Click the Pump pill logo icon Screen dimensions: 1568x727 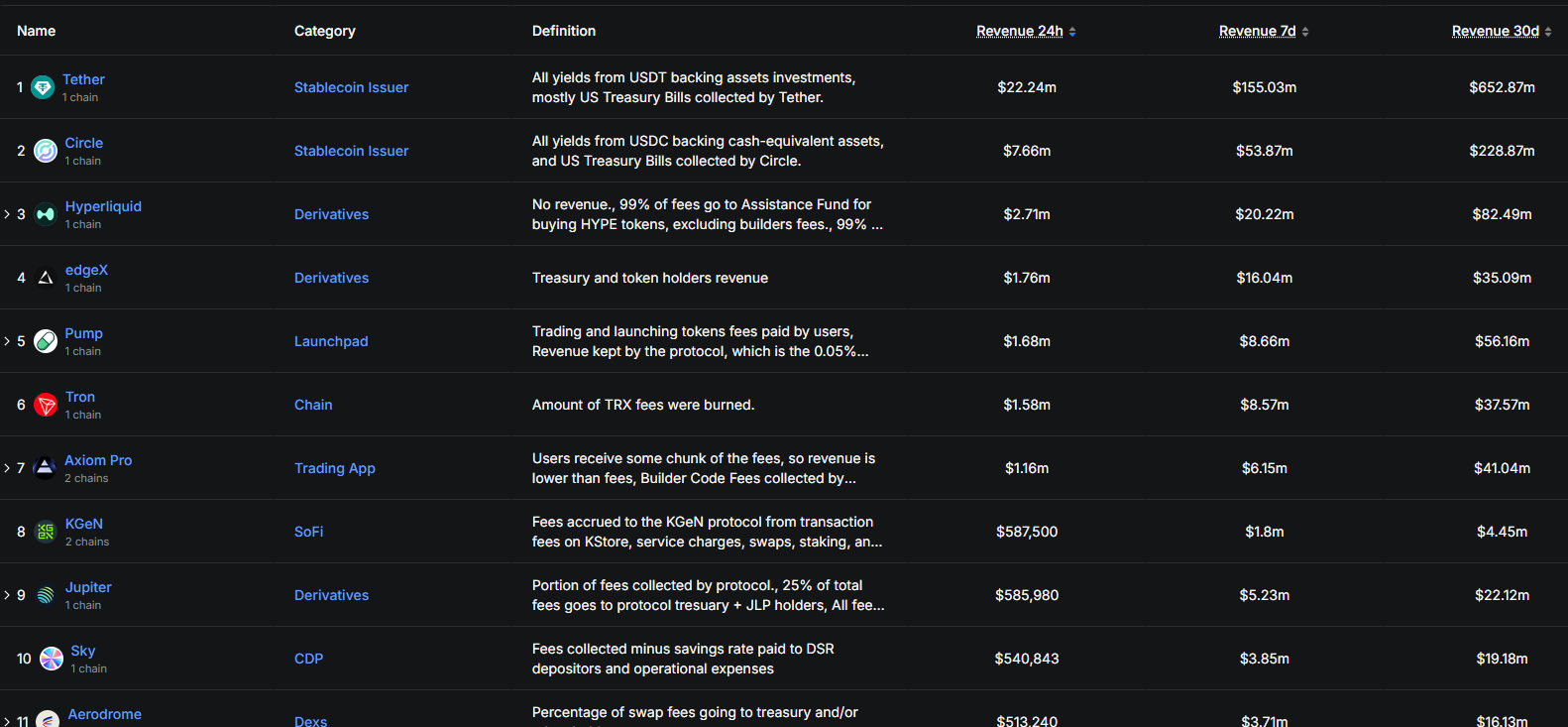point(46,341)
